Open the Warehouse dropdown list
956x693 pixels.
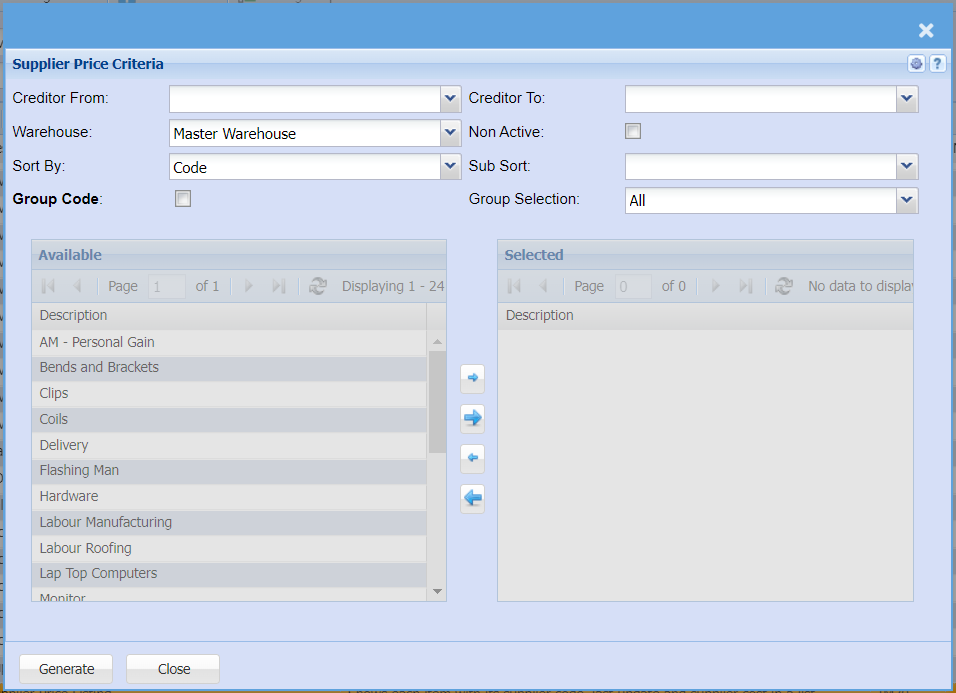point(450,133)
